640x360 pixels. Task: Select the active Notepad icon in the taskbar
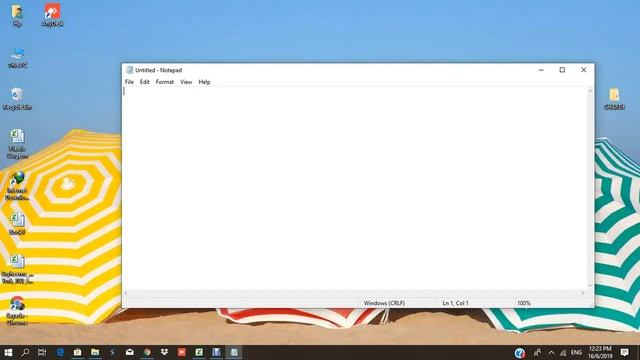[x=234, y=352]
